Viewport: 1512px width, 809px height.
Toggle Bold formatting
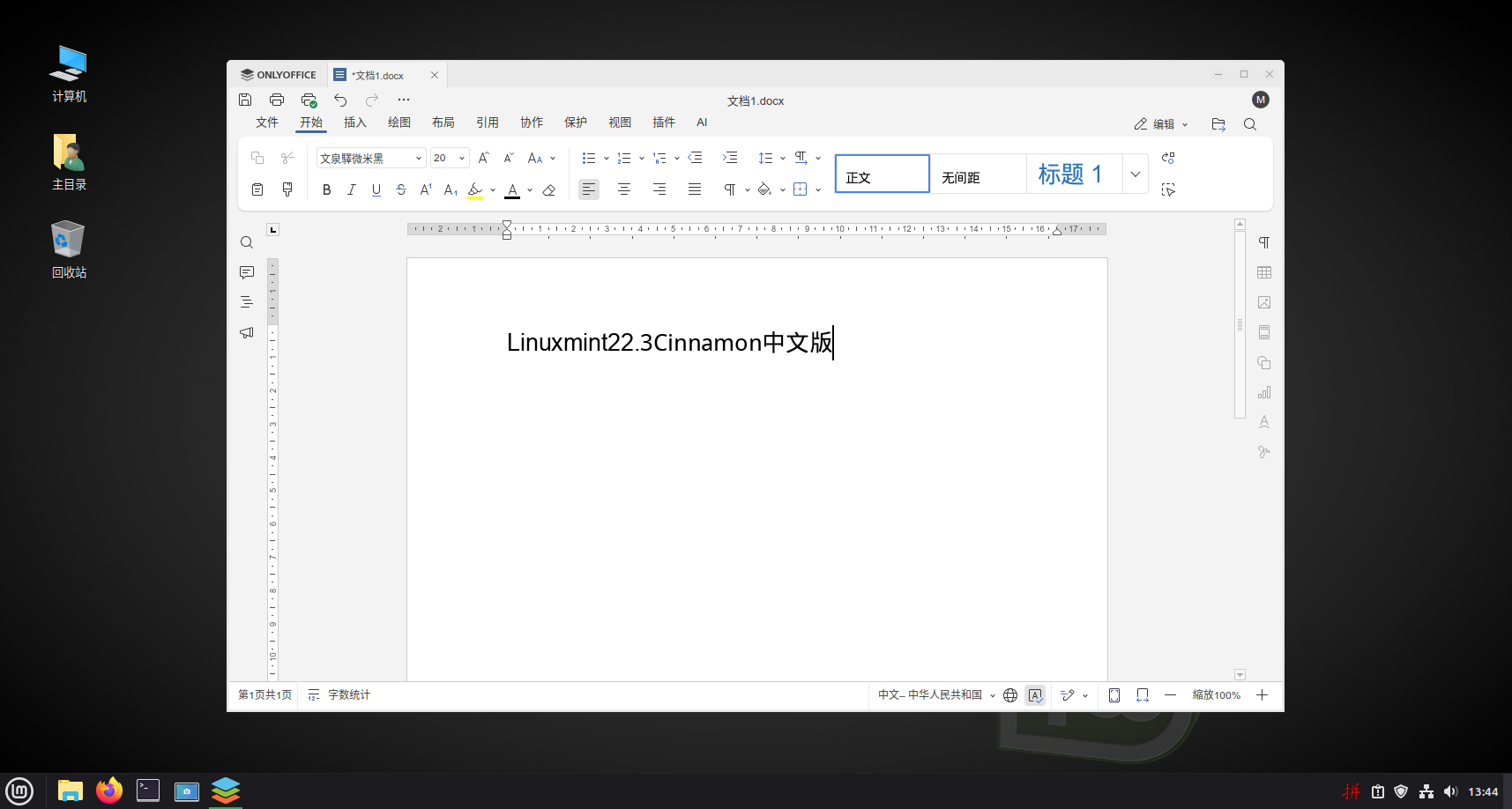click(x=326, y=189)
